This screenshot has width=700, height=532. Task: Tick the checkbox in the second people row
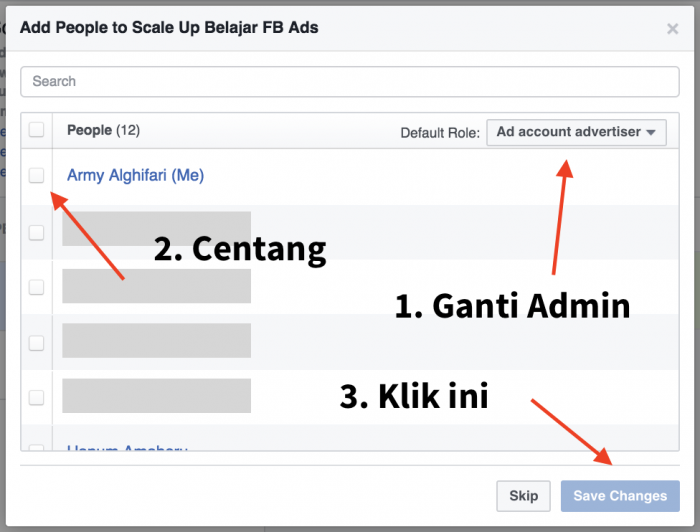point(36,232)
